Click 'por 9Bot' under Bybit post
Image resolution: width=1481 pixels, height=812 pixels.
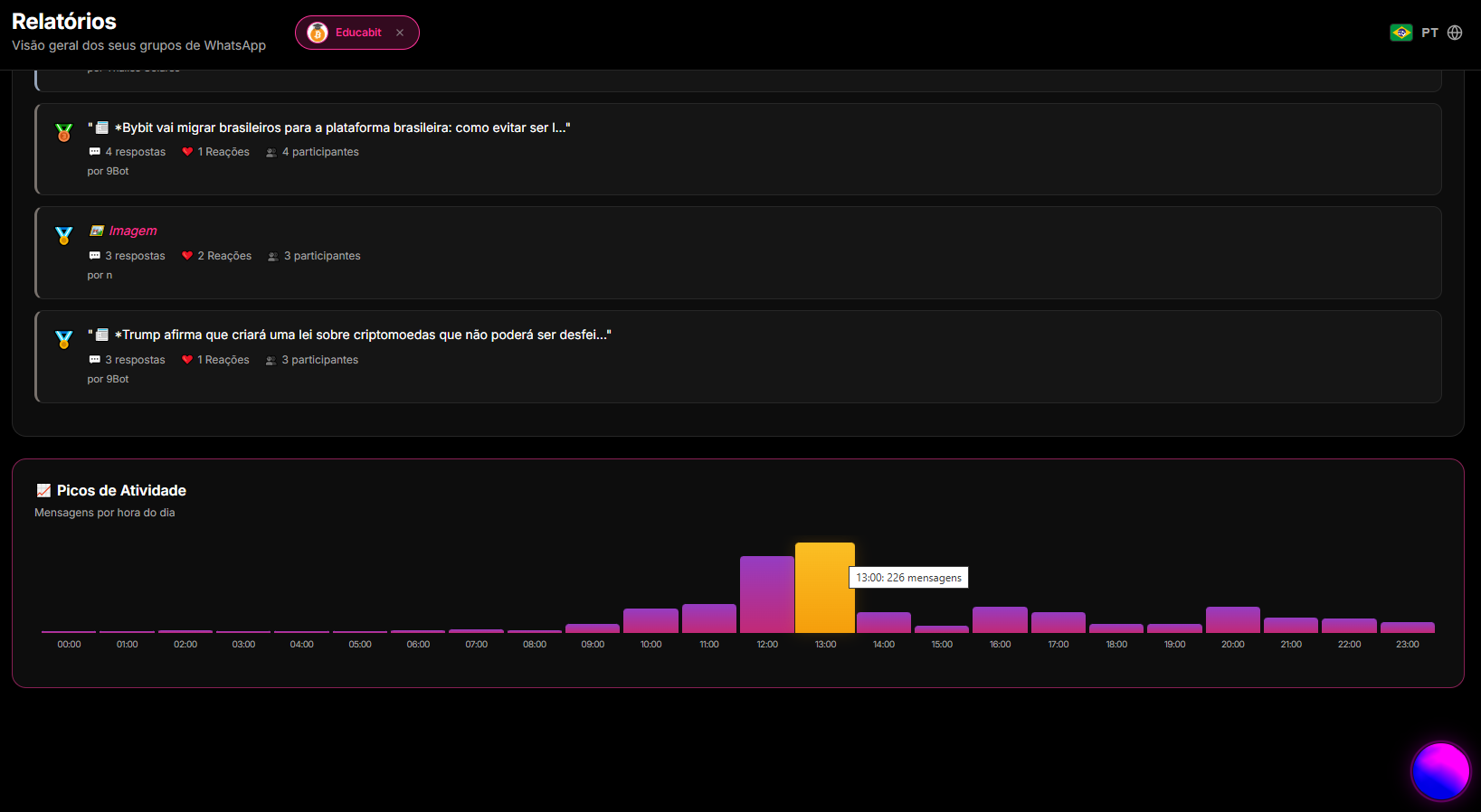coord(108,171)
